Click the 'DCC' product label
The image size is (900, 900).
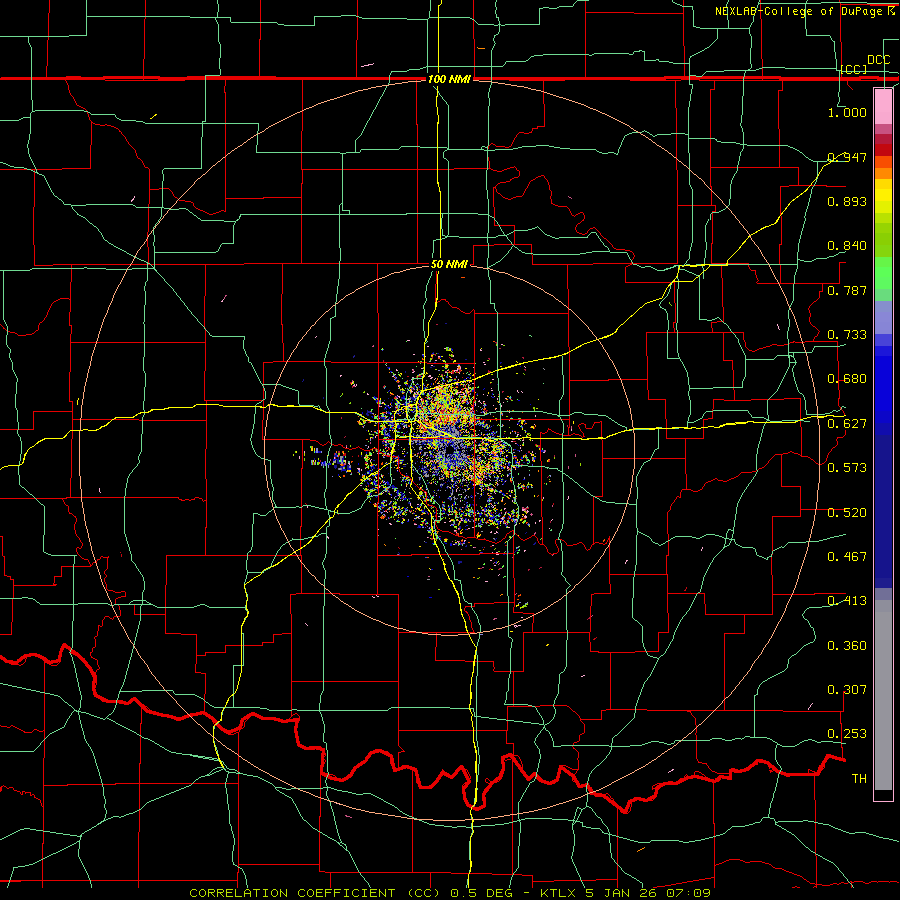pos(878,60)
